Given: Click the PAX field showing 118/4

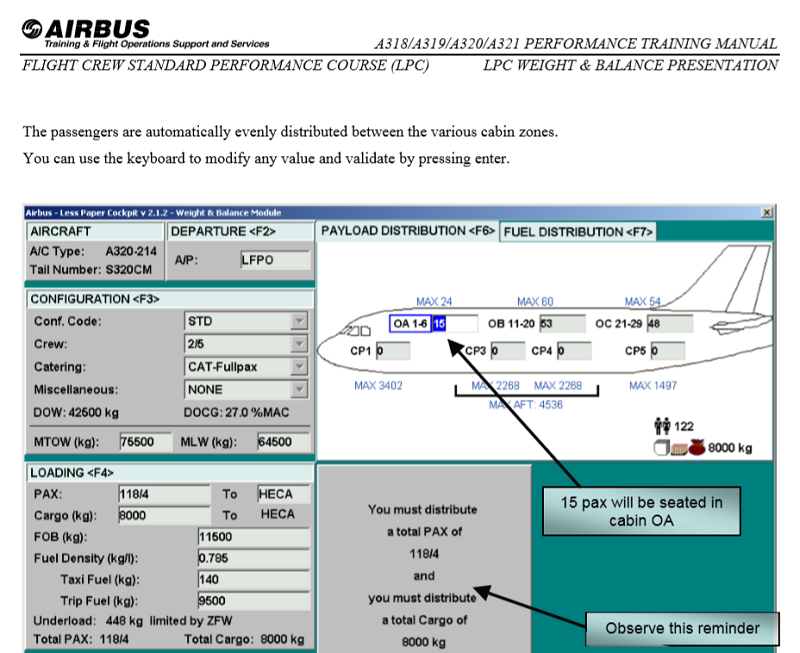Looking at the screenshot, I should click(x=164, y=494).
